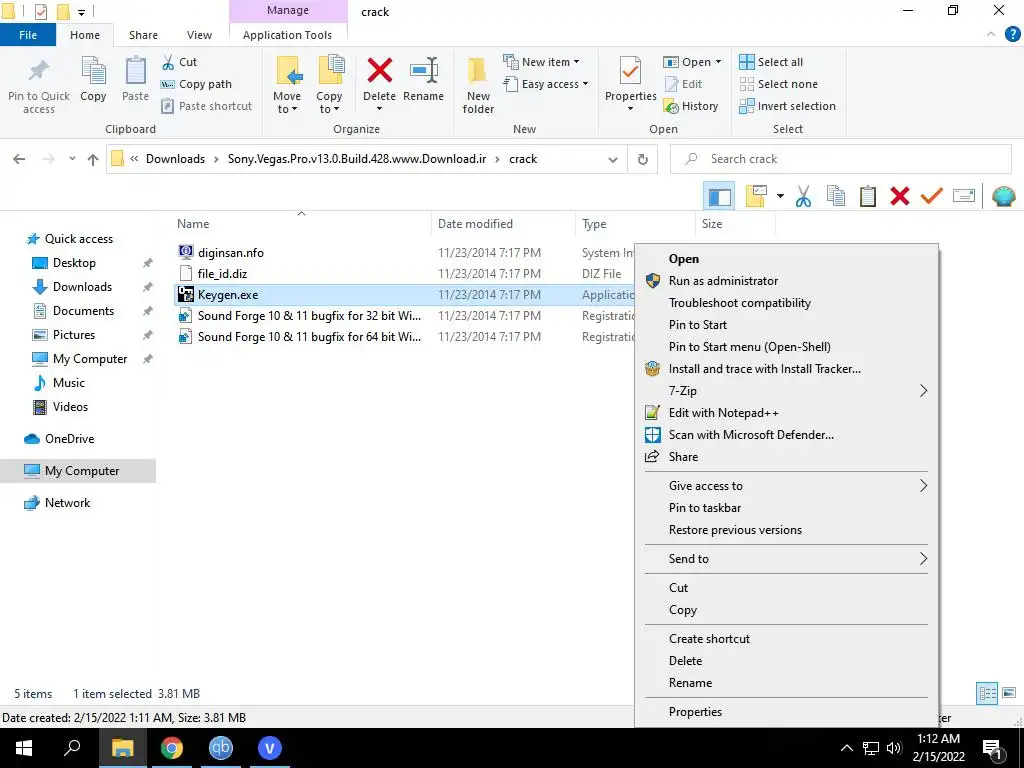Viewport: 1024px width, 768px height.
Task: Open the File tab
Action: pyautogui.click(x=27, y=35)
